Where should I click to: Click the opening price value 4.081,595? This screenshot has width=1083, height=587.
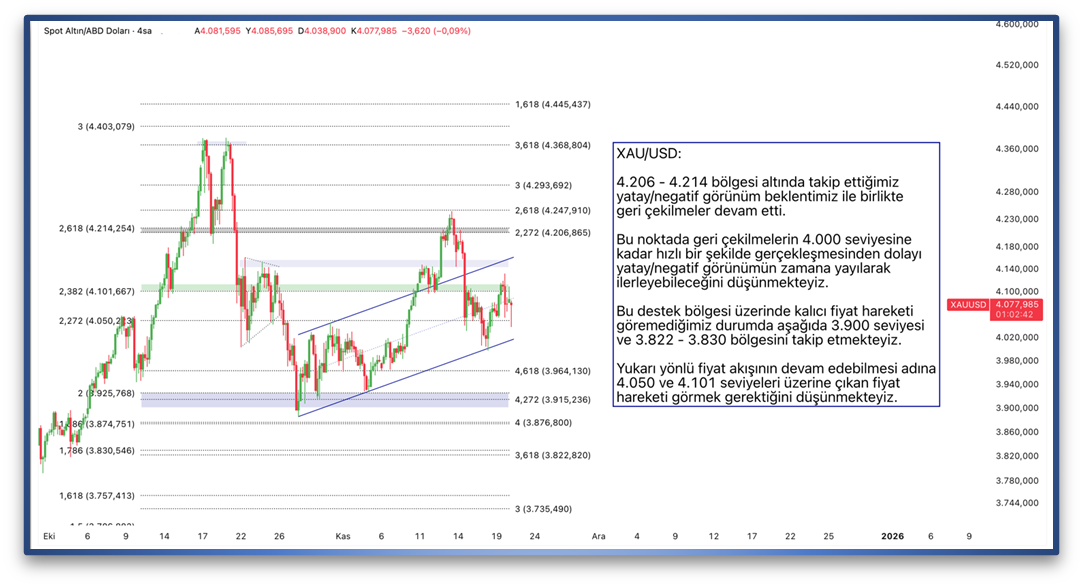pos(220,31)
